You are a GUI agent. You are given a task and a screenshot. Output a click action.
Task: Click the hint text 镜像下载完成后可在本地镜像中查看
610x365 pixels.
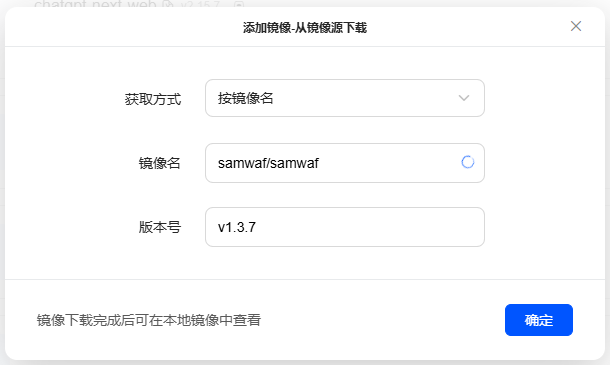click(x=149, y=320)
